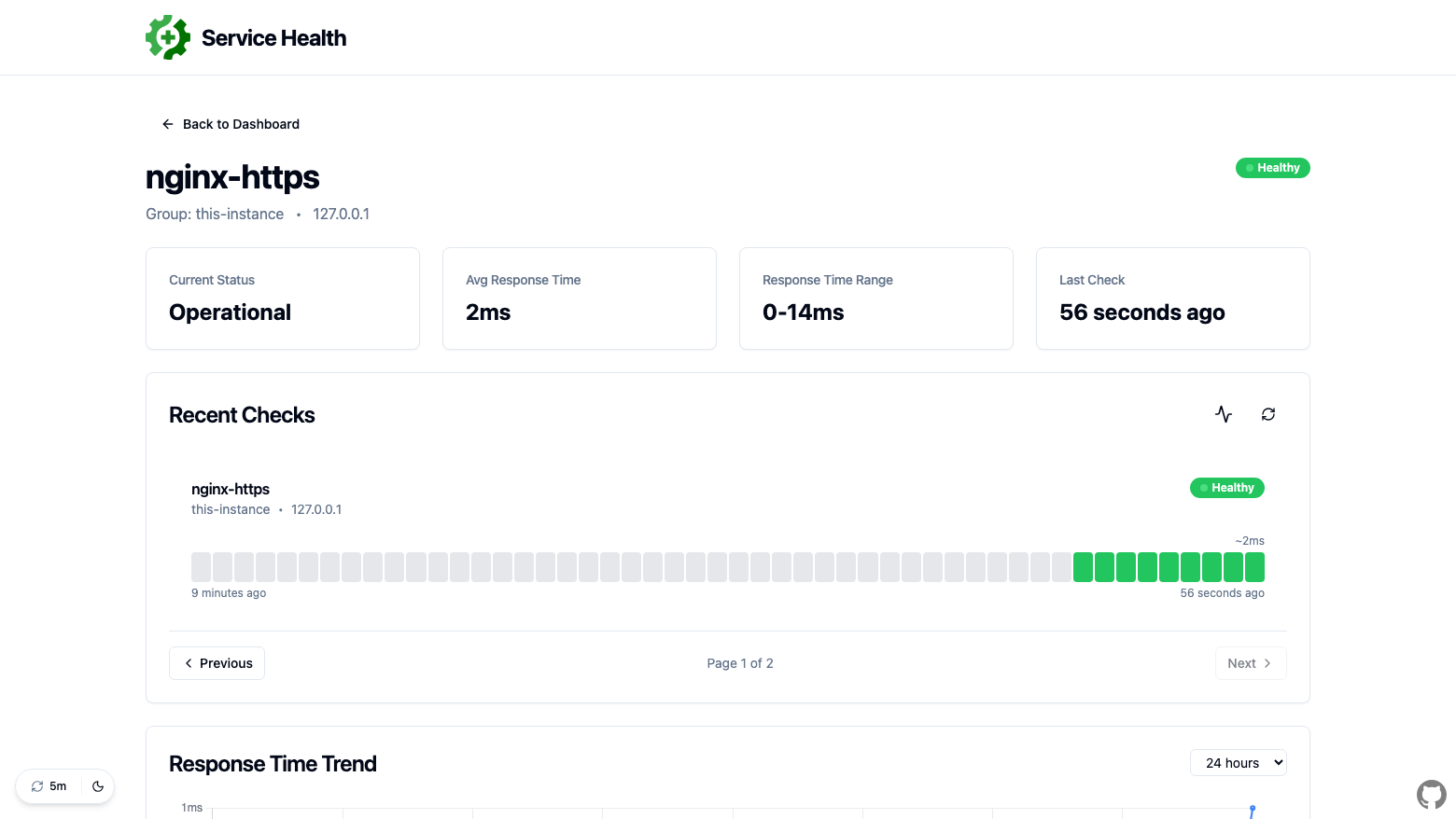The image size is (1456, 819).
Task: Change the 5m auto-refresh interval
Action: point(49,786)
